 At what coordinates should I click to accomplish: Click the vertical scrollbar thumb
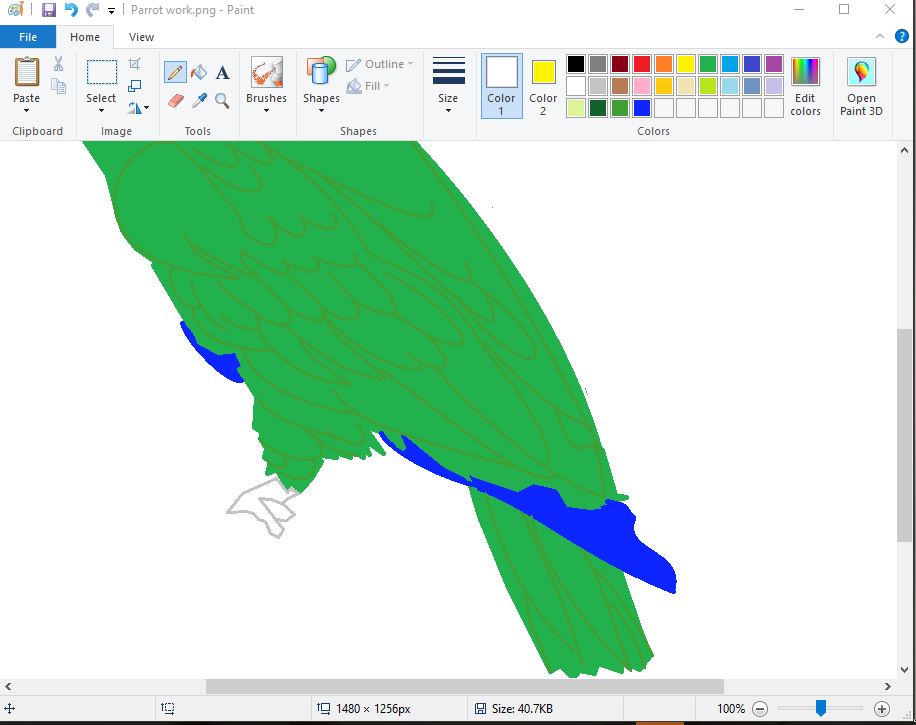(x=904, y=435)
